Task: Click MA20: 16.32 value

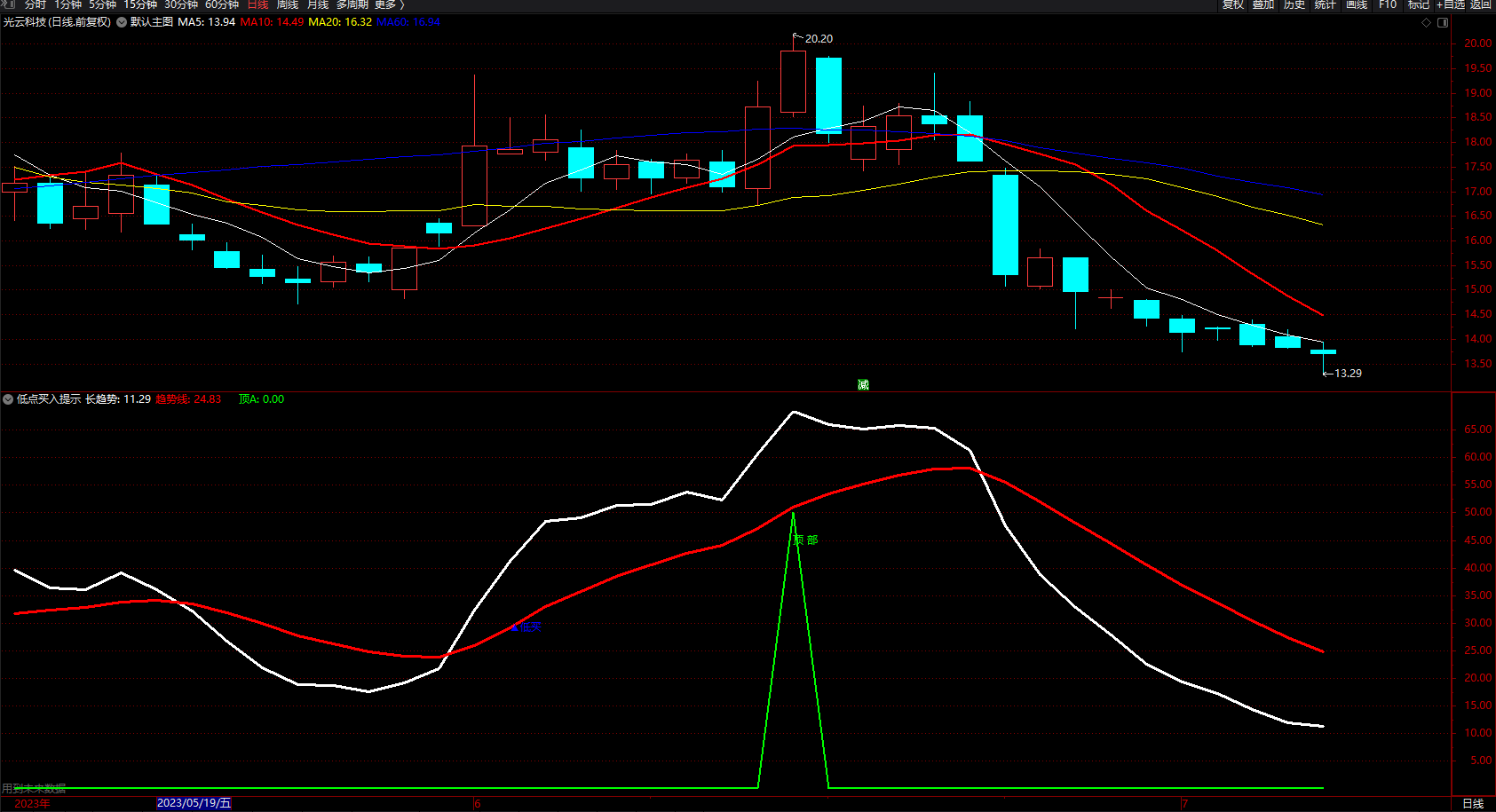Action: pos(340,22)
